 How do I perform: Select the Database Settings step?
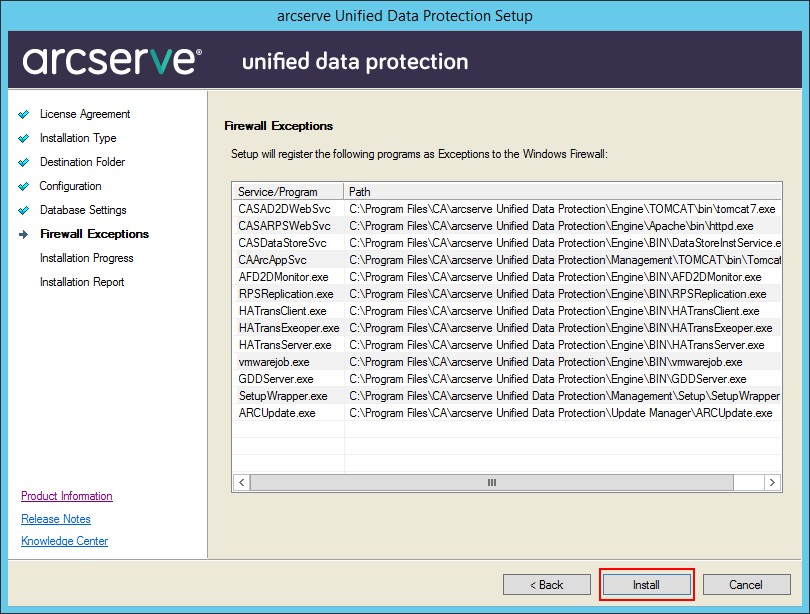(83, 210)
